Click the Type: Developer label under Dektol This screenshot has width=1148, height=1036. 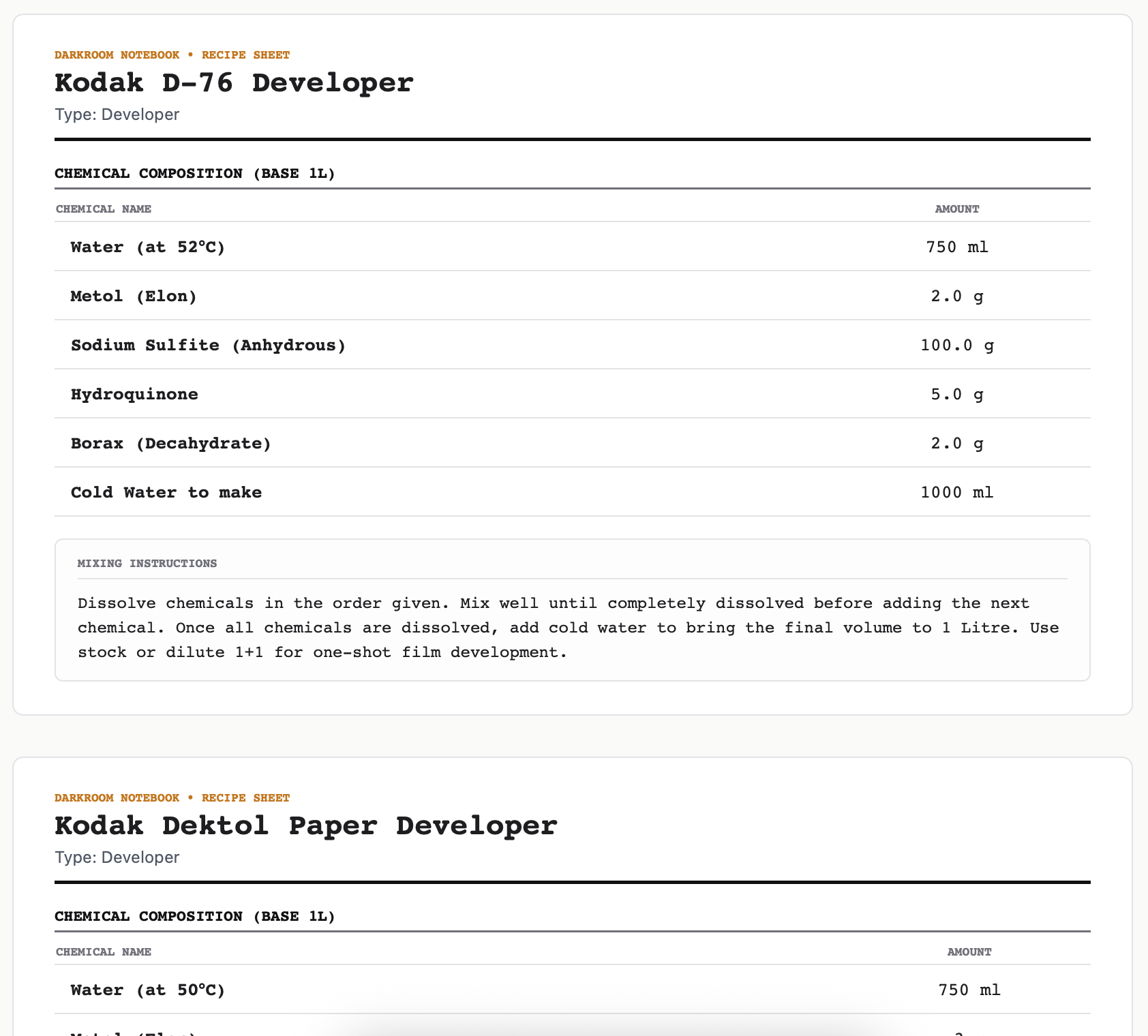(x=117, y=857)
